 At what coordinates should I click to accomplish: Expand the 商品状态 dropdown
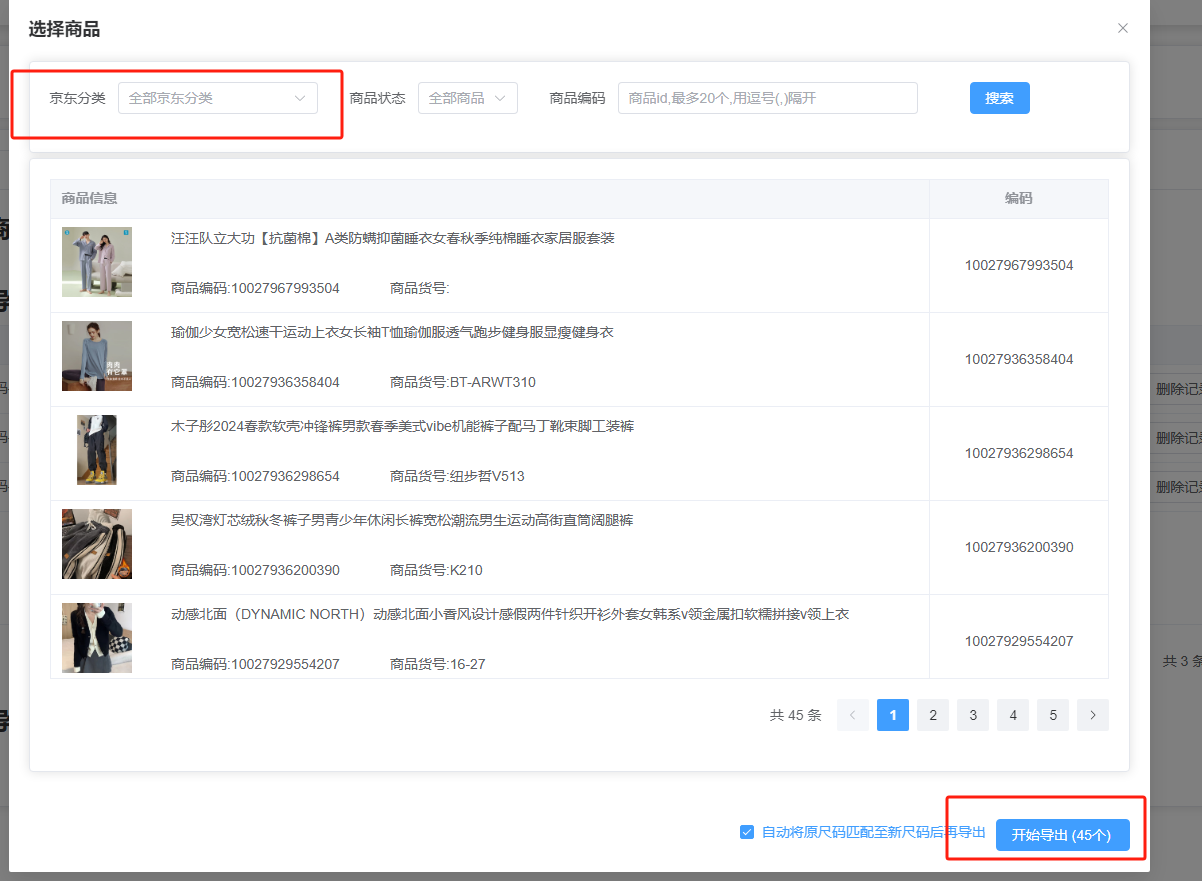point(467,98)
